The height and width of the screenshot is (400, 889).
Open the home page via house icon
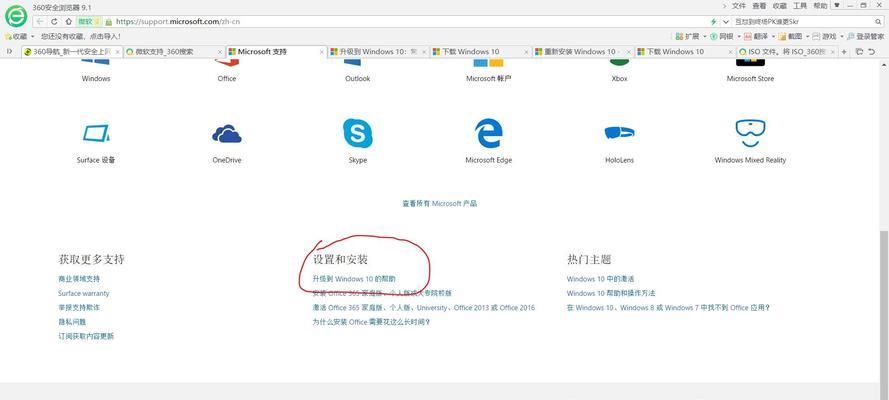(x=69, y=22)
